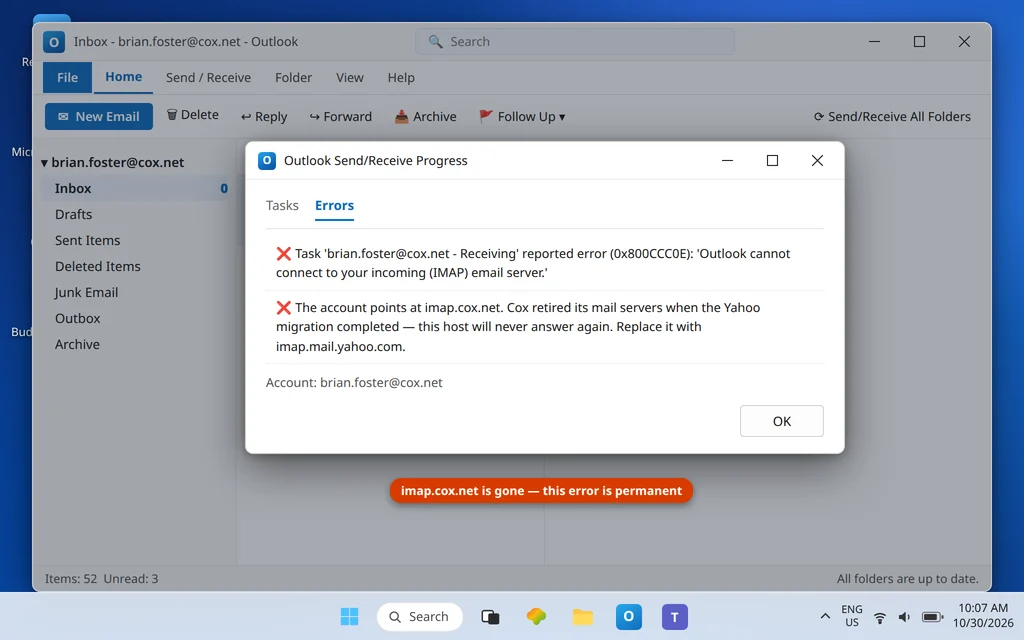This screenshot has height=640, width=1024.
Task: Click the Outlook icon in dialog title bar
Action: (267, 161)
